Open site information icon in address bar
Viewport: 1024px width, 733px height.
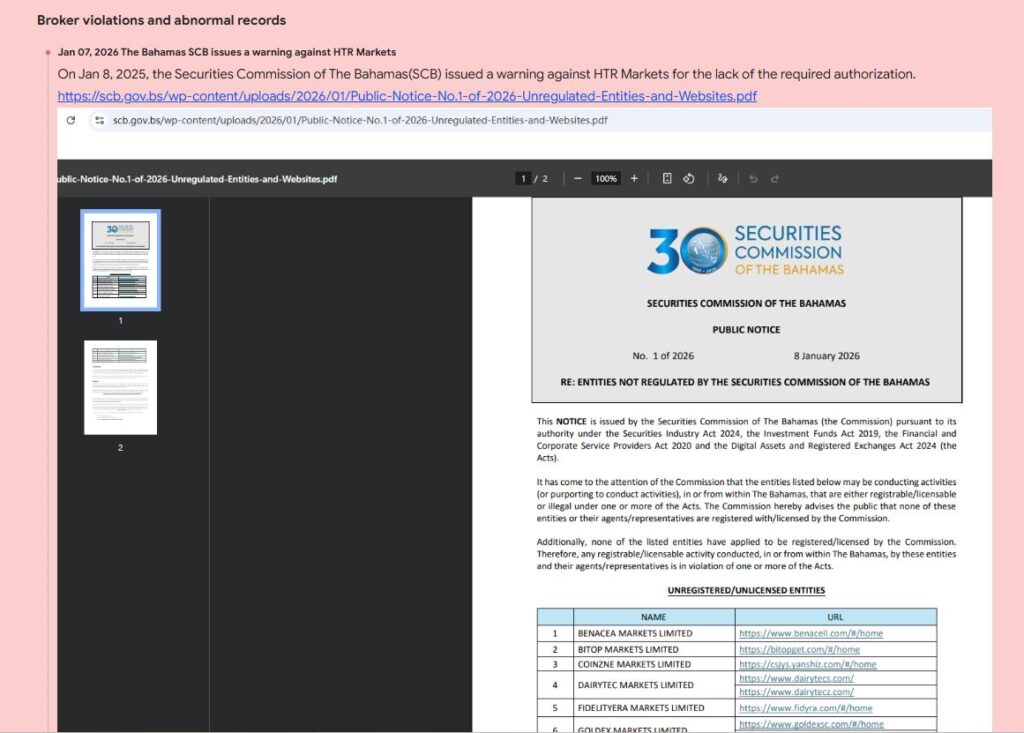pyautogui.click(x=98, y=120)
